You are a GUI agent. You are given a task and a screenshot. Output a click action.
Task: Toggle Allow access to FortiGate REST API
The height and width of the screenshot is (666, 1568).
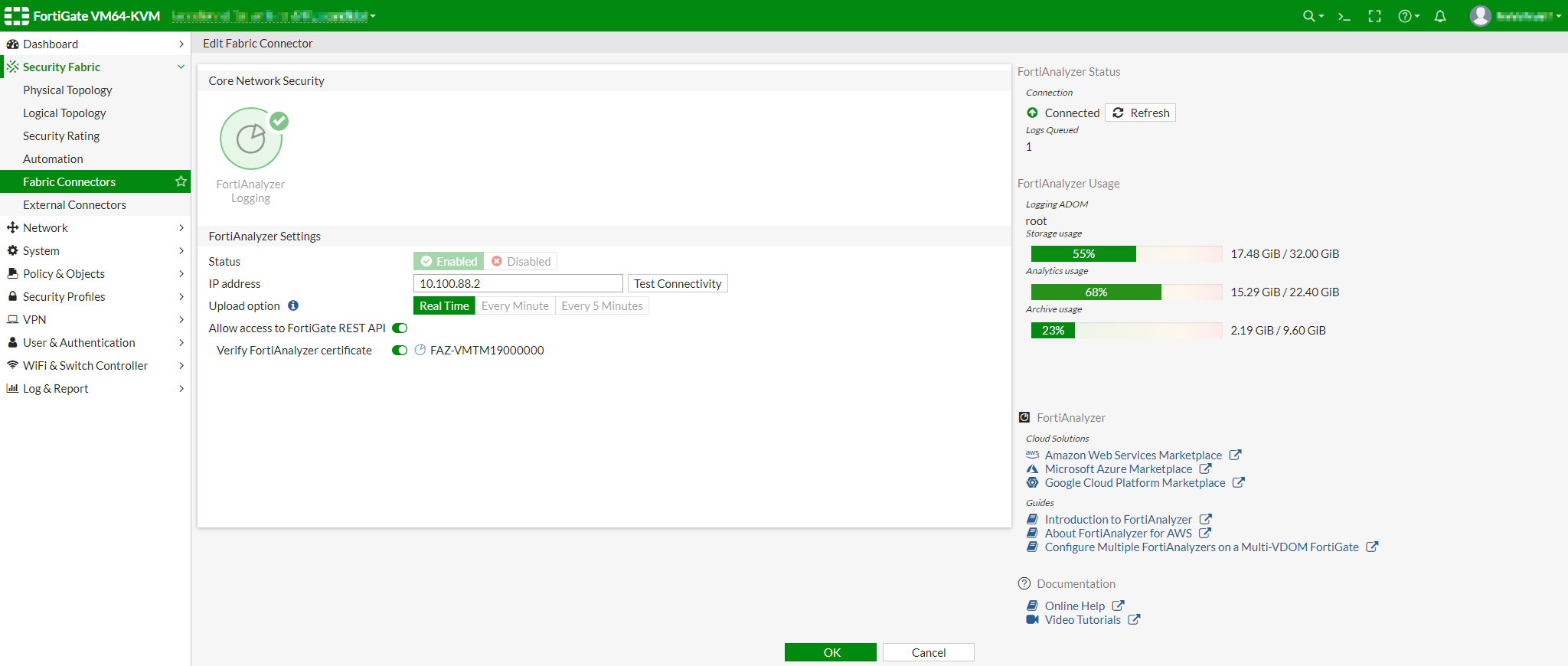point(400,328)
